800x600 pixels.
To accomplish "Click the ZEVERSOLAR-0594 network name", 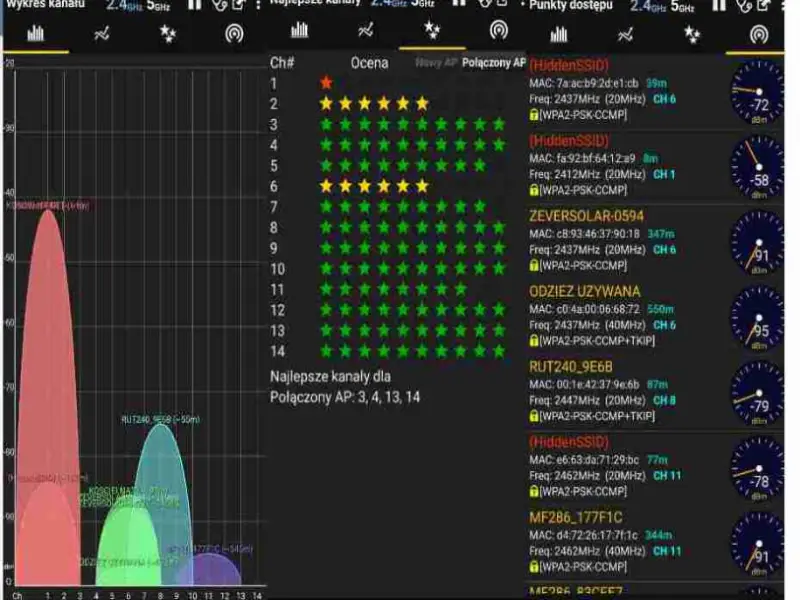I will 586,216.
